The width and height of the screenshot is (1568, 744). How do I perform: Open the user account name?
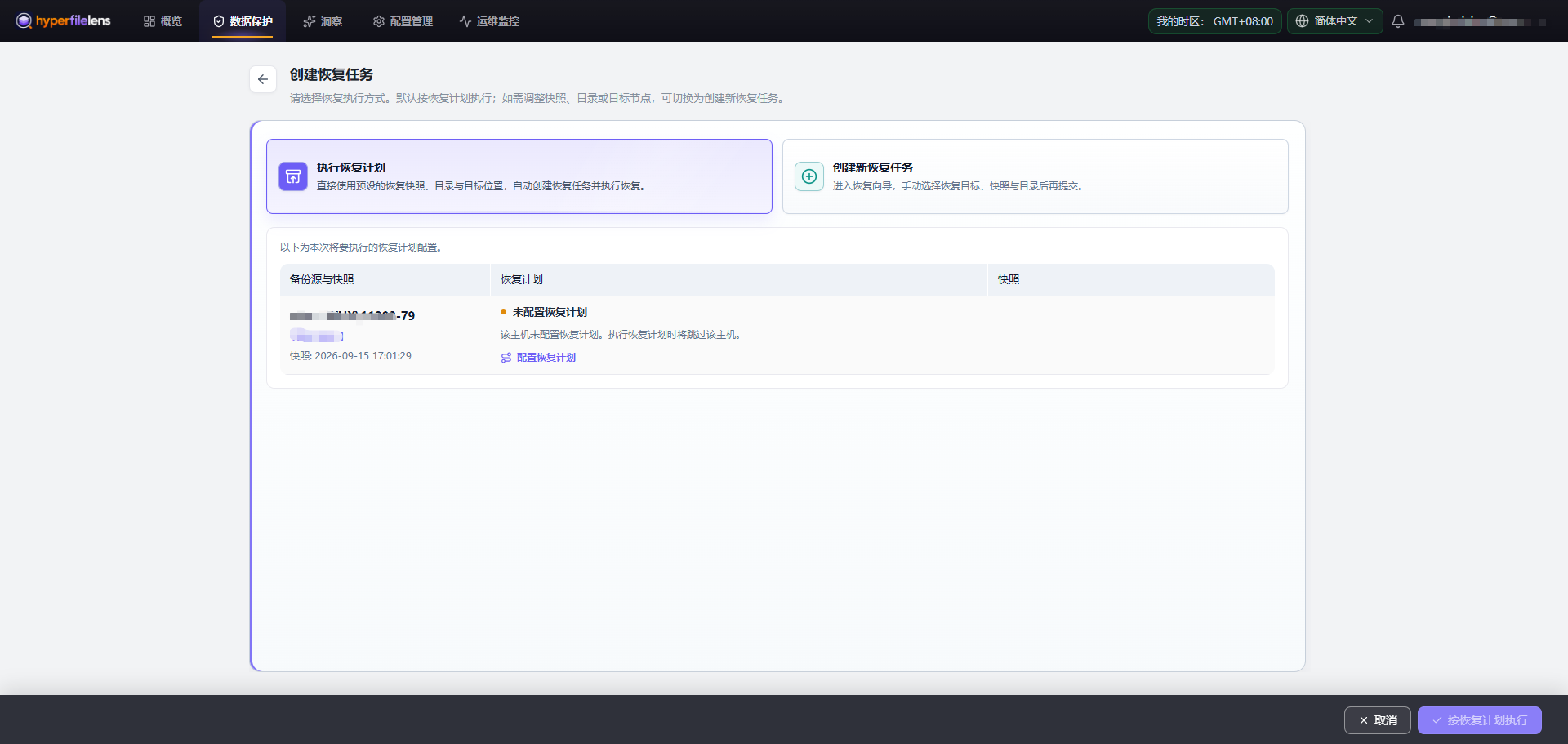point(1480,22)
